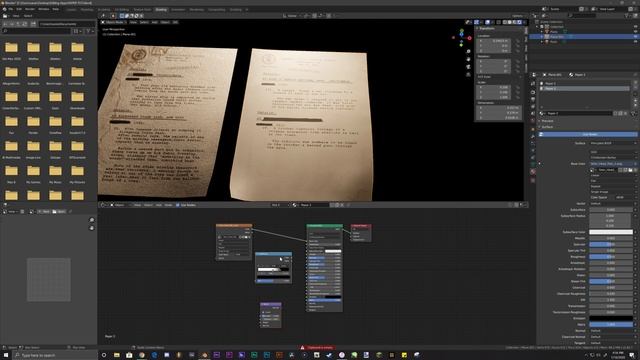
Task: Click the Add menu in 3D viewport header
Action: 155,22
